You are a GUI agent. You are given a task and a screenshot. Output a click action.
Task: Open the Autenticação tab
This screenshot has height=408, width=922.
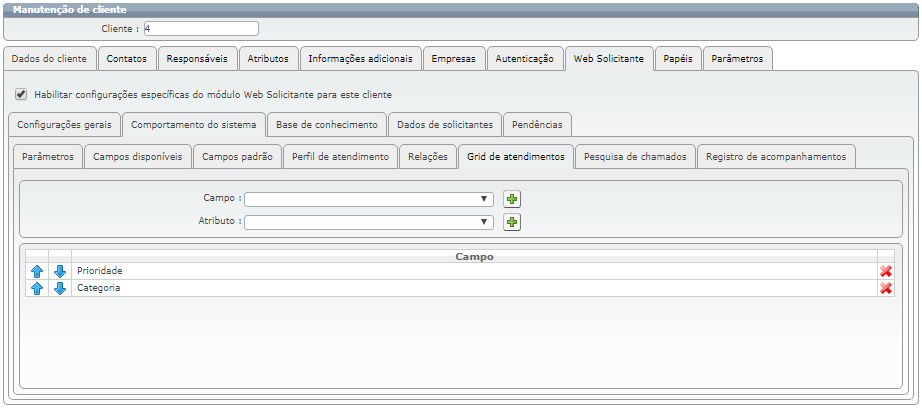pos(525,59)
